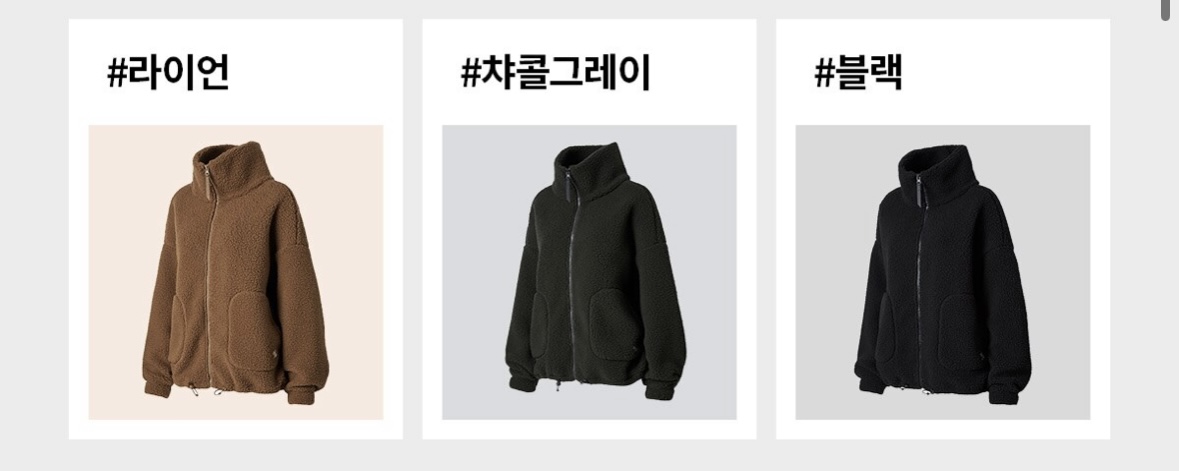Click the #블랙 color label
This screenshot has width=1179, height=471.
[x=859, y=73]
